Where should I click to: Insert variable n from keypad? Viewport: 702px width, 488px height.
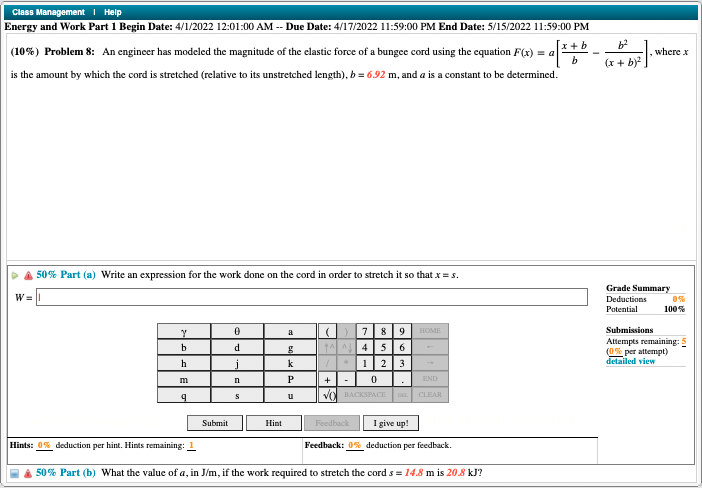click(x=237, y=379)
